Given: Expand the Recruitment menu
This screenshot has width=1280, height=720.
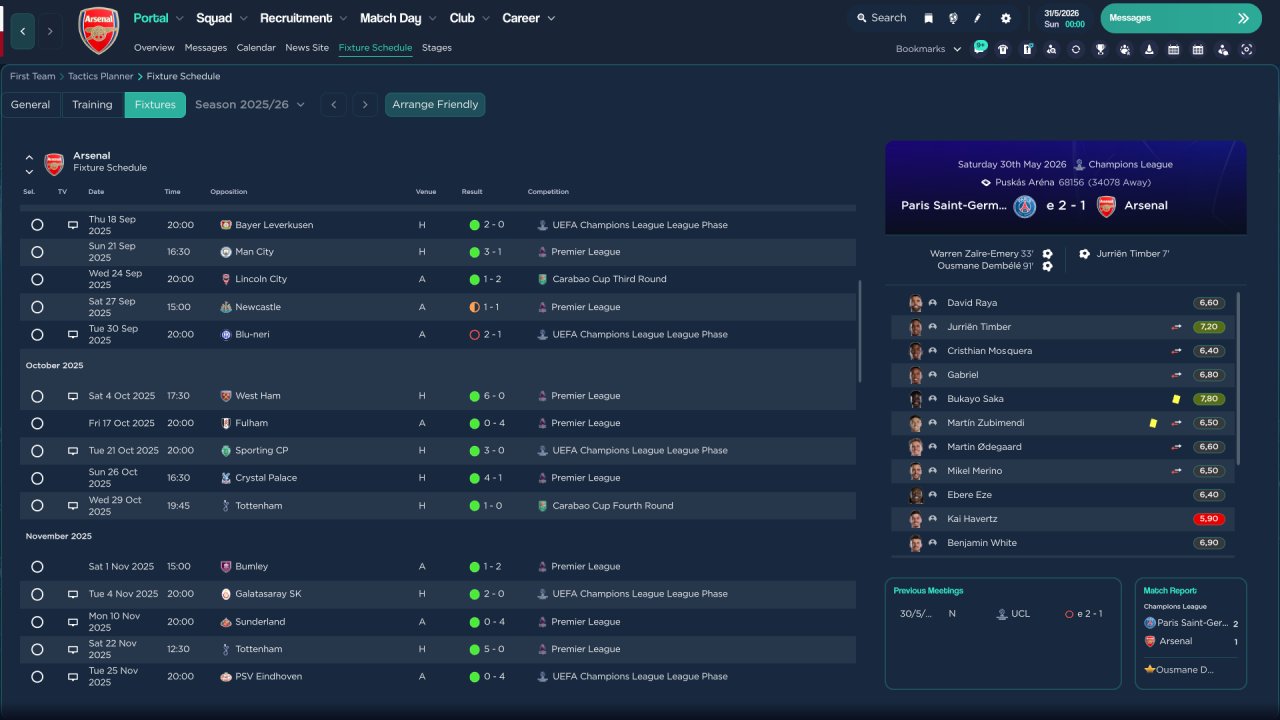Looking at the screenshot, I should click(x=303, y=18).
